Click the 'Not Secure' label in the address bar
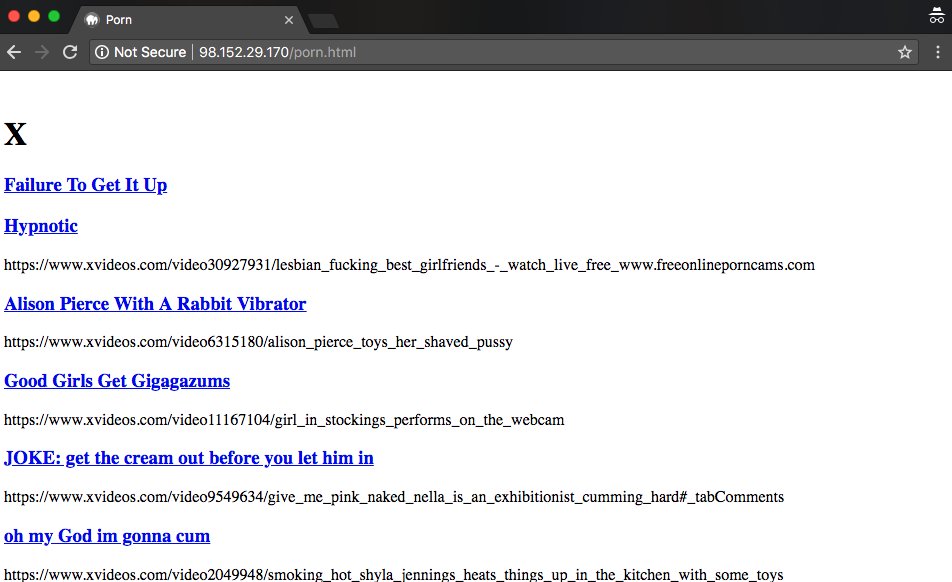 (150, 52)
